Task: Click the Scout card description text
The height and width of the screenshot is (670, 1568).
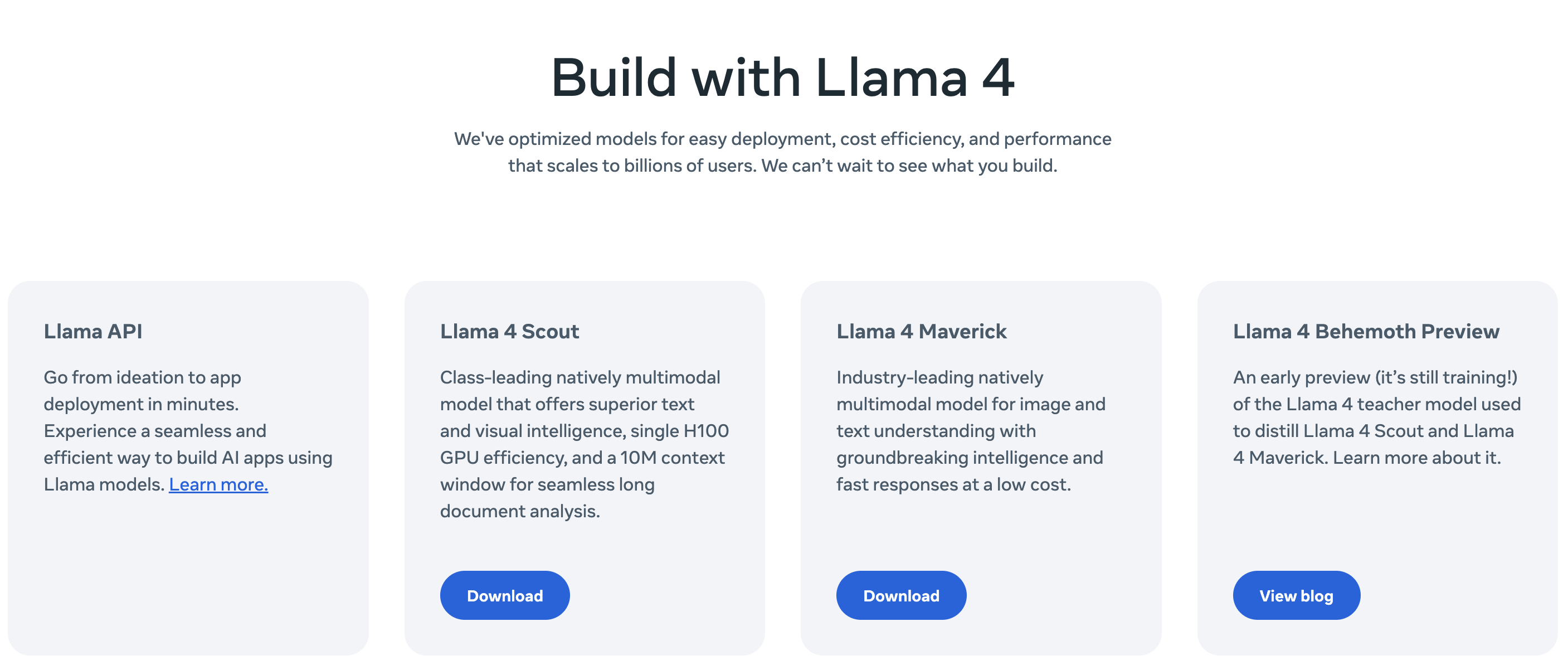Action: click(x=585, y=444)
